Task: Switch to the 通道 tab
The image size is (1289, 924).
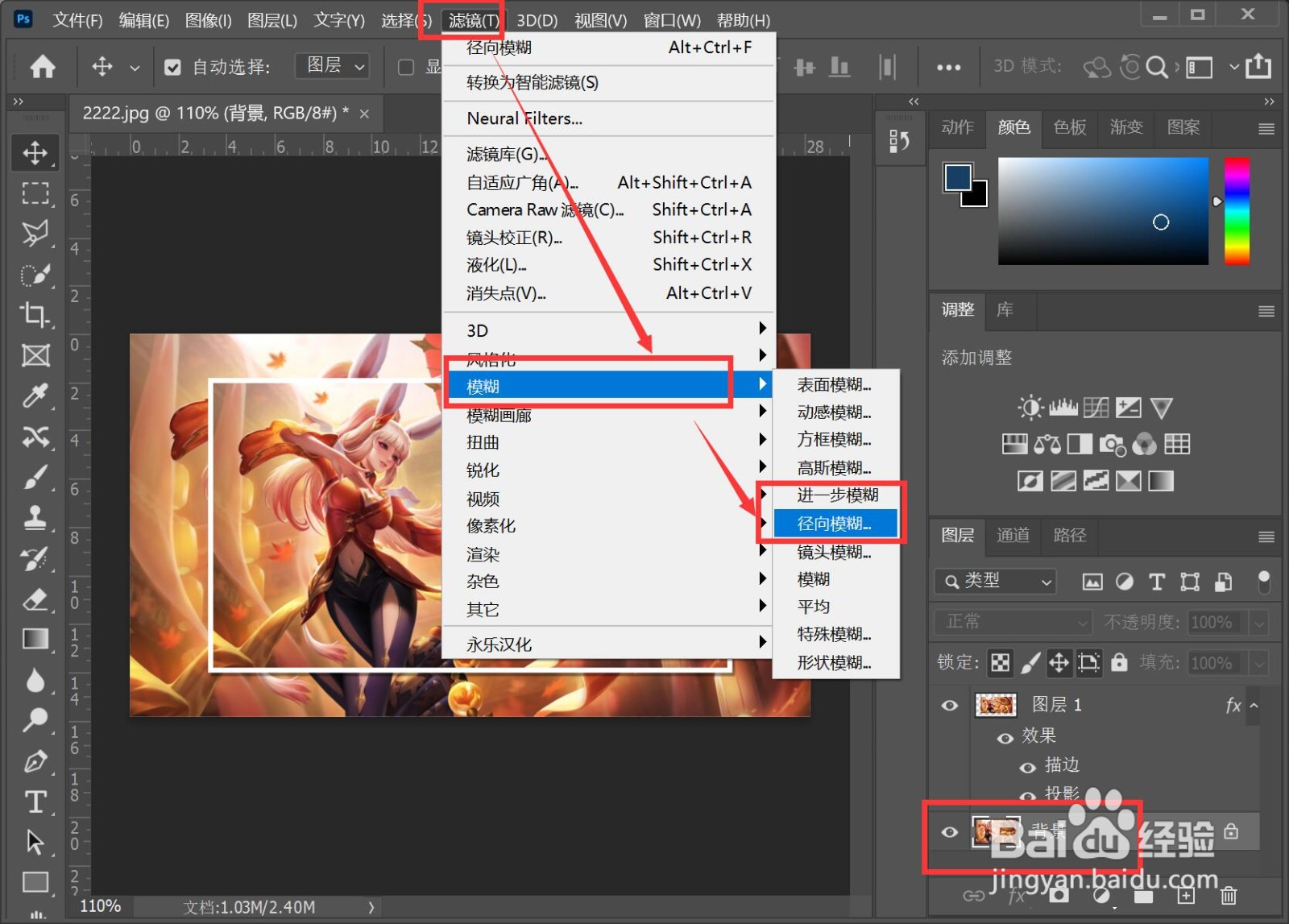Action: [1013, 536]
